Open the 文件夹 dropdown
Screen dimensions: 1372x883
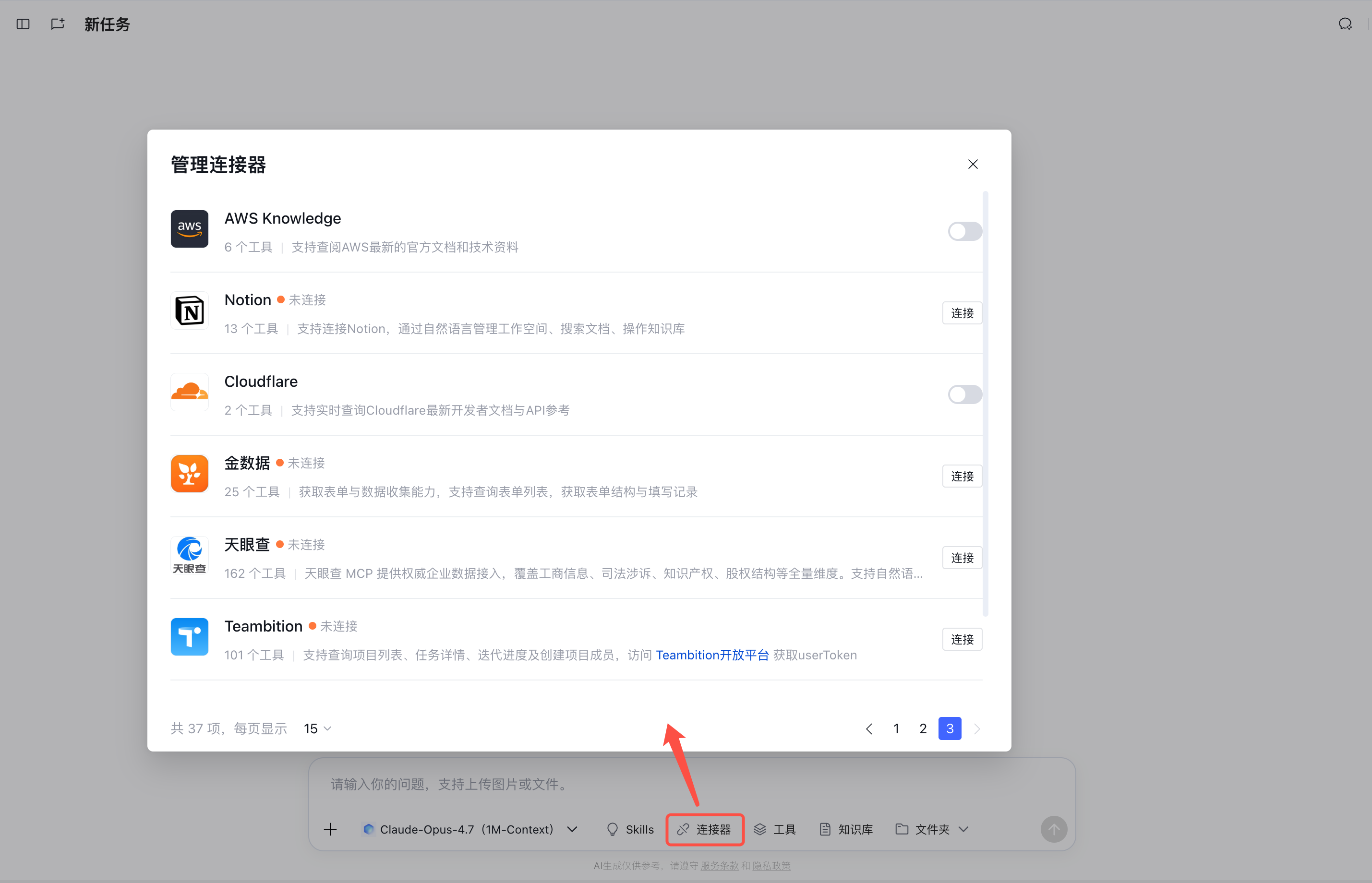point(932,829)
